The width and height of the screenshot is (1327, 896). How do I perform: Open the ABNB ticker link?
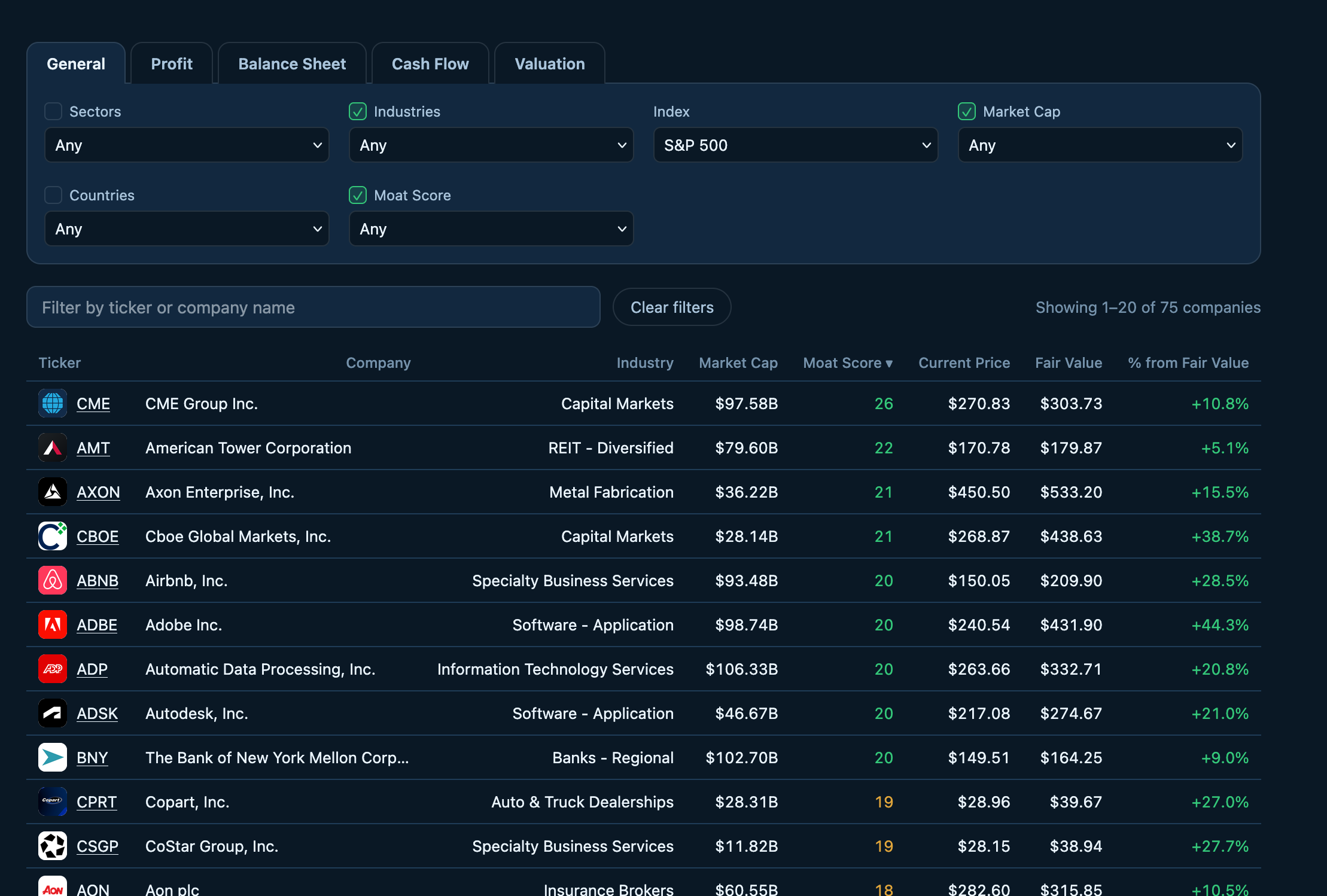[x=98, y=581]
